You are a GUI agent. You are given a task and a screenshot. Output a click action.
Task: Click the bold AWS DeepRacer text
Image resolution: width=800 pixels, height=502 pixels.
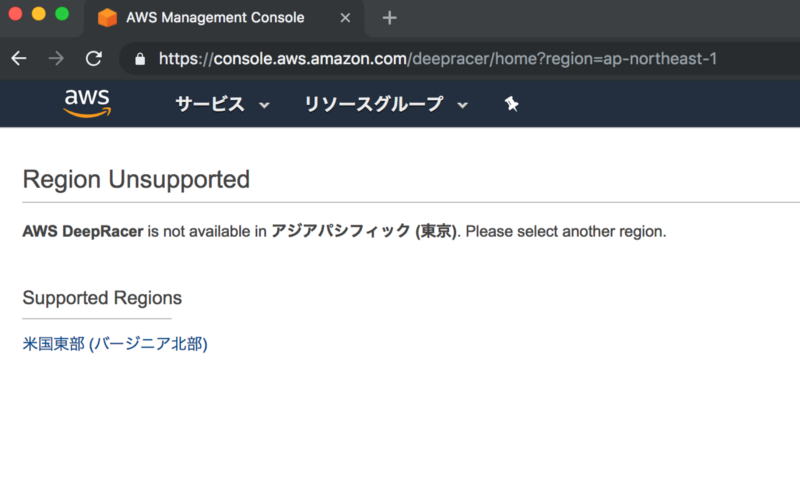83,232
